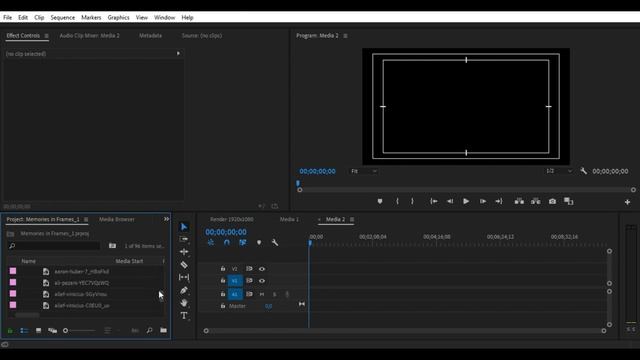
Task: Toggle V1 track targeting
Action: coord(235,281)
